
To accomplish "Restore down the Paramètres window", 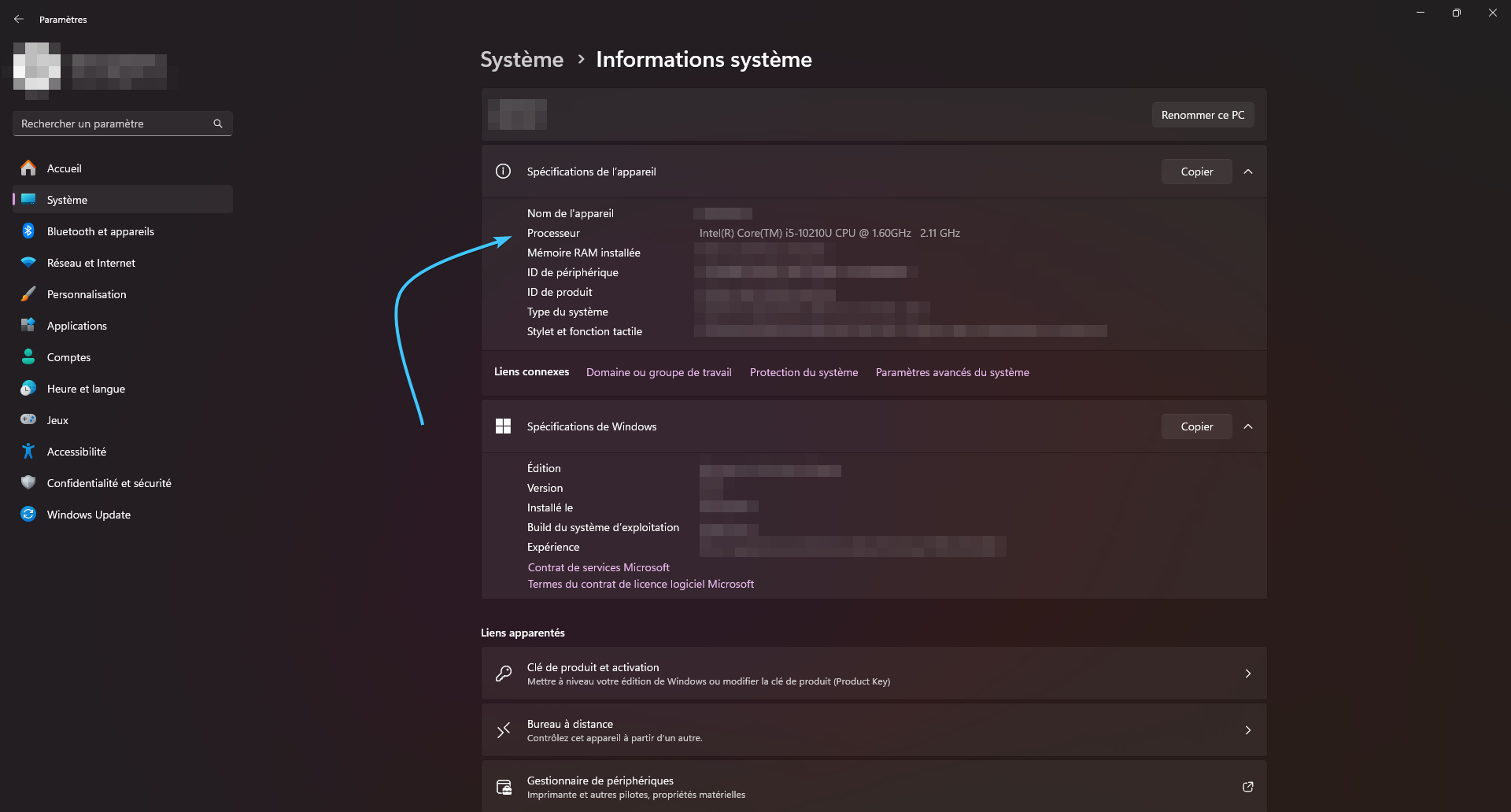I will pyautogui.click(x=1456, y=13).
